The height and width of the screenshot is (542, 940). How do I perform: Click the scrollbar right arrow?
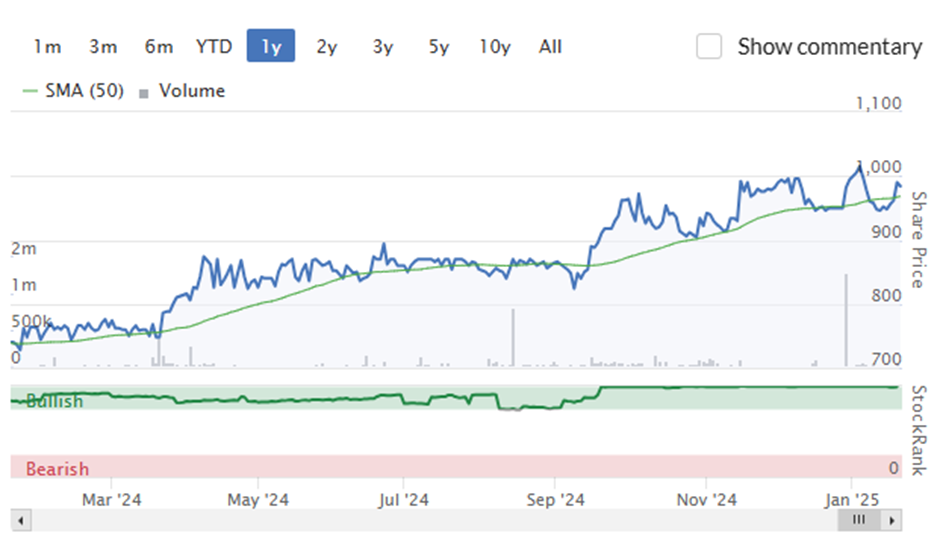click(892, 520)
